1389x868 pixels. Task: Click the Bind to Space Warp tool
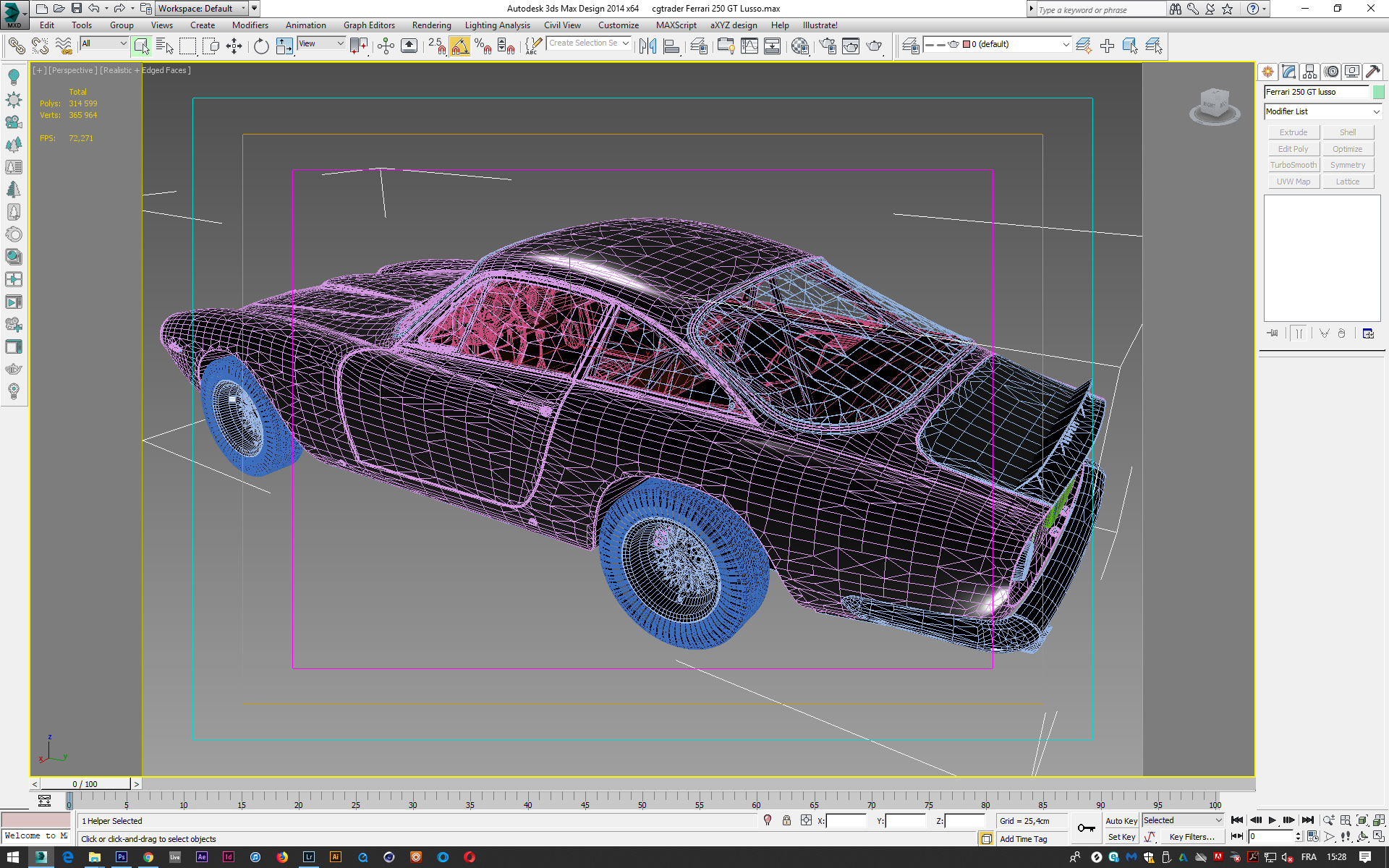point(64,46)
